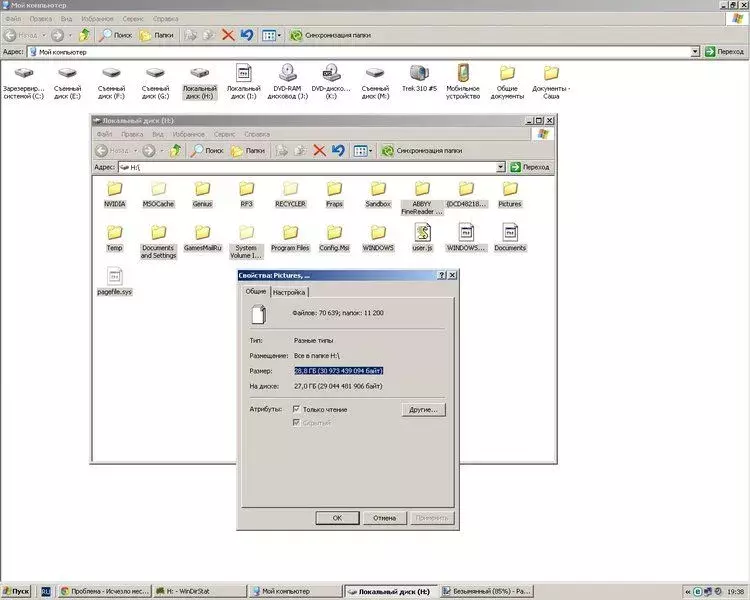The image size is (750, 600).
Task: Select local disk (I:) icon
Action: click(243, 82)
